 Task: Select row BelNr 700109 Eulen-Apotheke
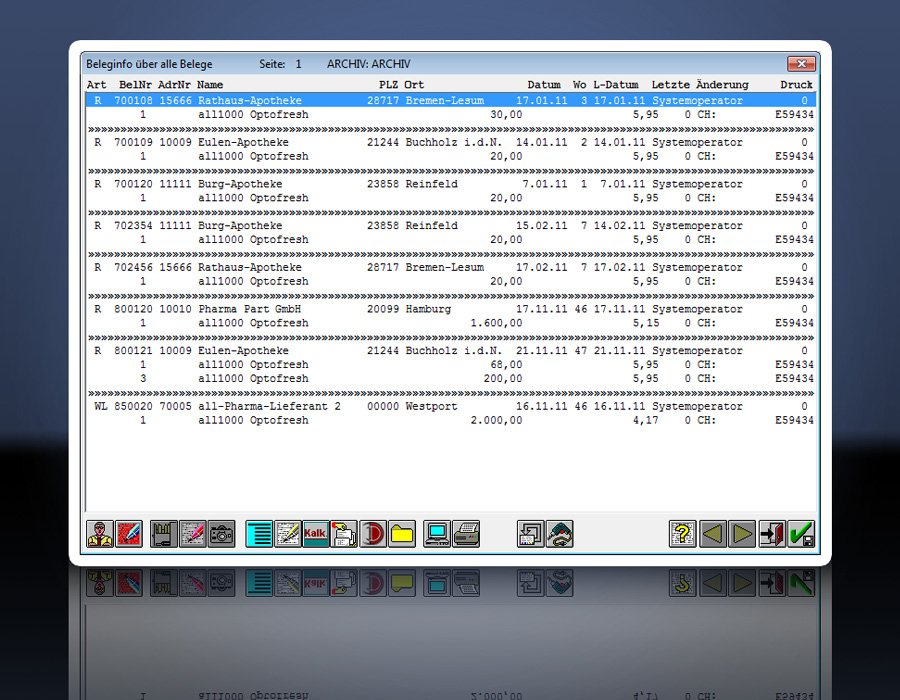(451, 142)
